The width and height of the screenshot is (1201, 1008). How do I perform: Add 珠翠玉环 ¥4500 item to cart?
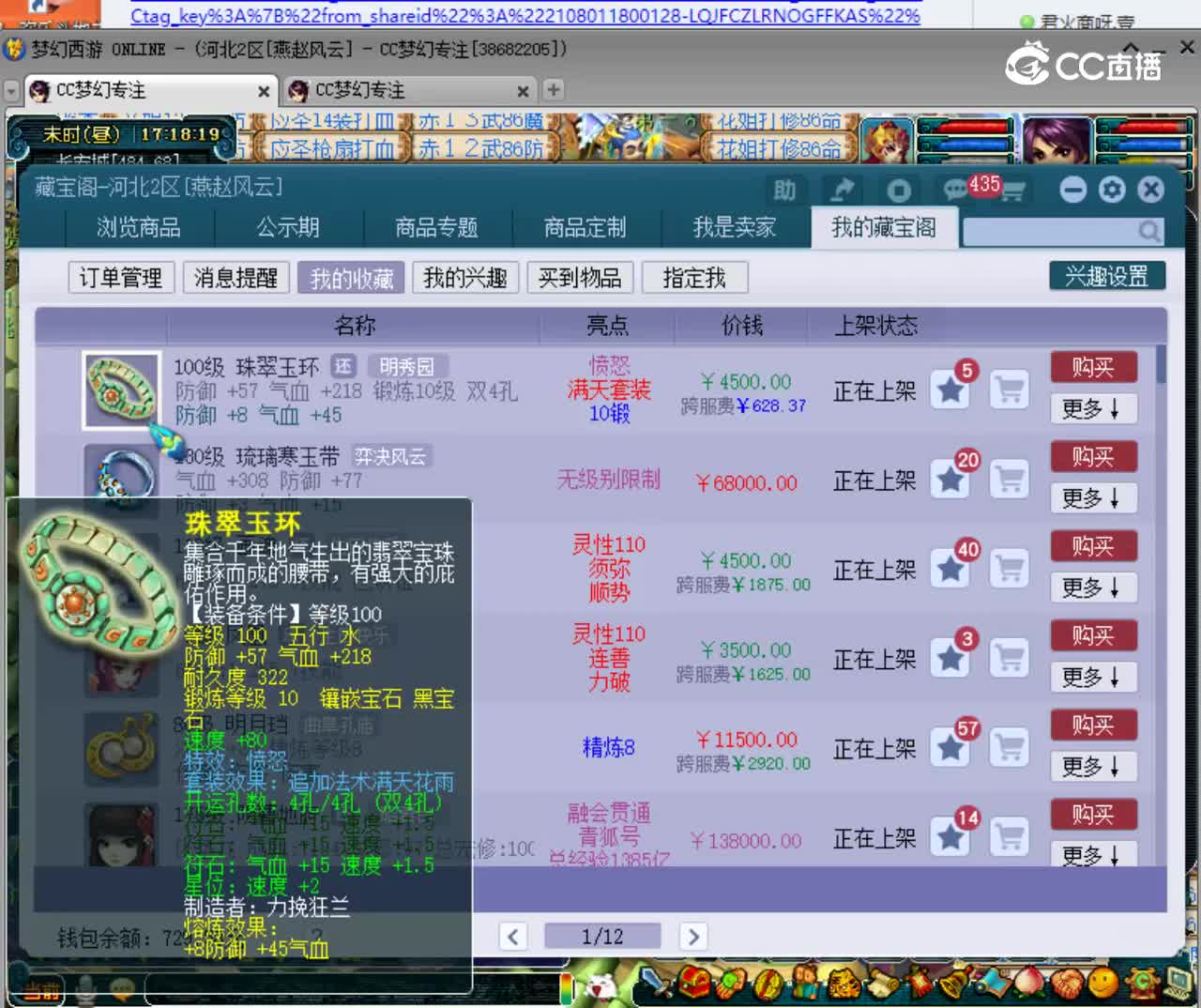[x=1010, y=390]
